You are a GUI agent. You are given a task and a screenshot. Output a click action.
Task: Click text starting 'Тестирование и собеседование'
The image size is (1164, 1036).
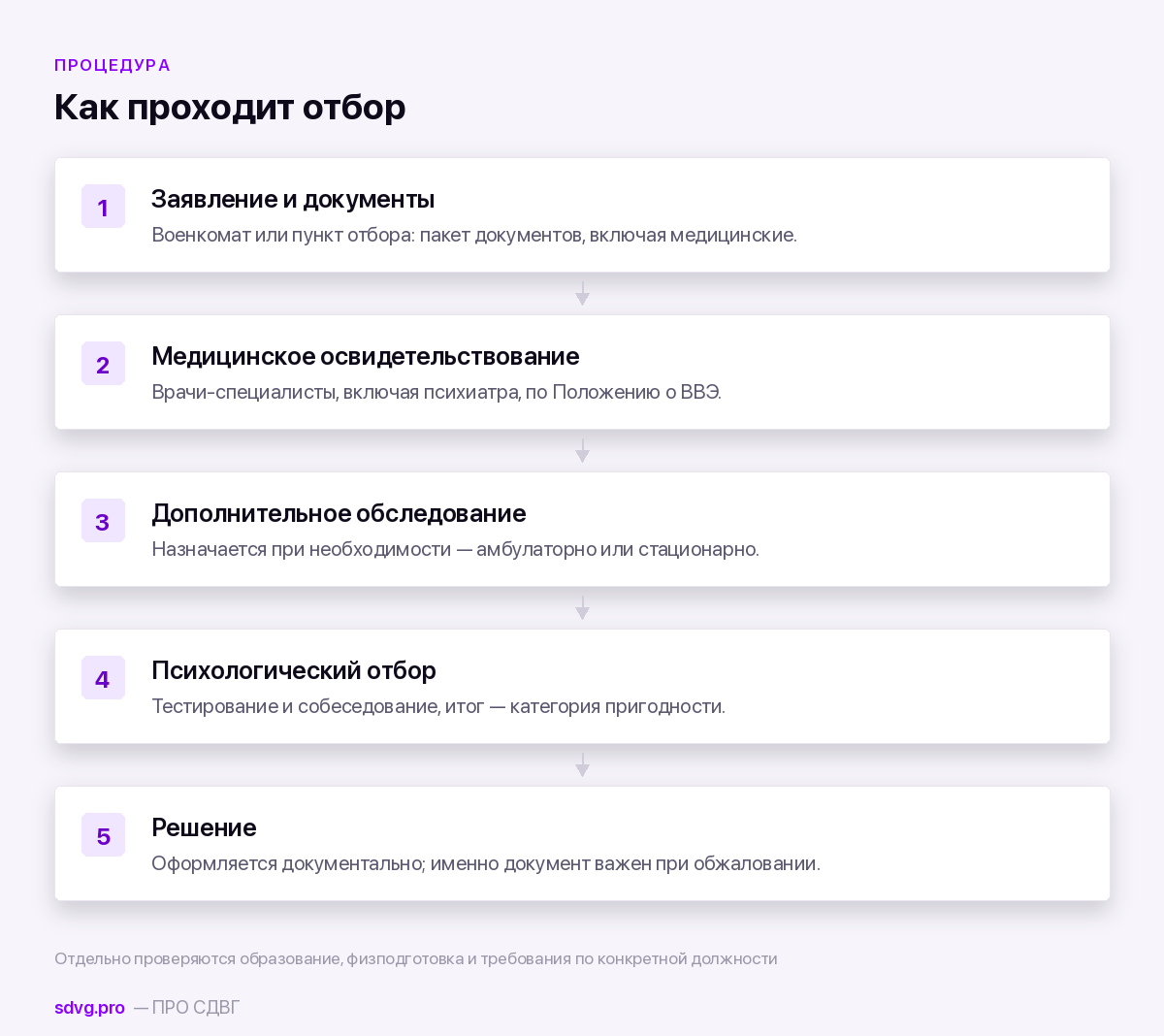pyautogui.click(x=438, y=706)
